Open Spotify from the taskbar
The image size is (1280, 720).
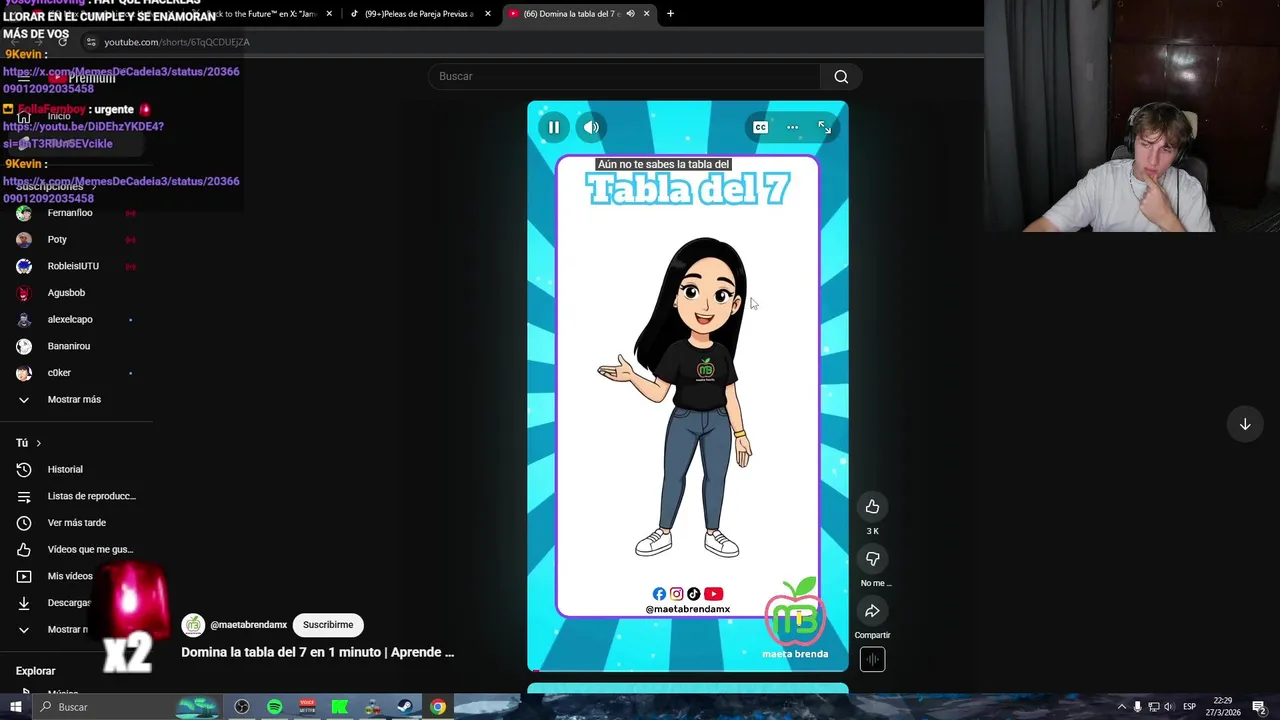pos(275,707)
